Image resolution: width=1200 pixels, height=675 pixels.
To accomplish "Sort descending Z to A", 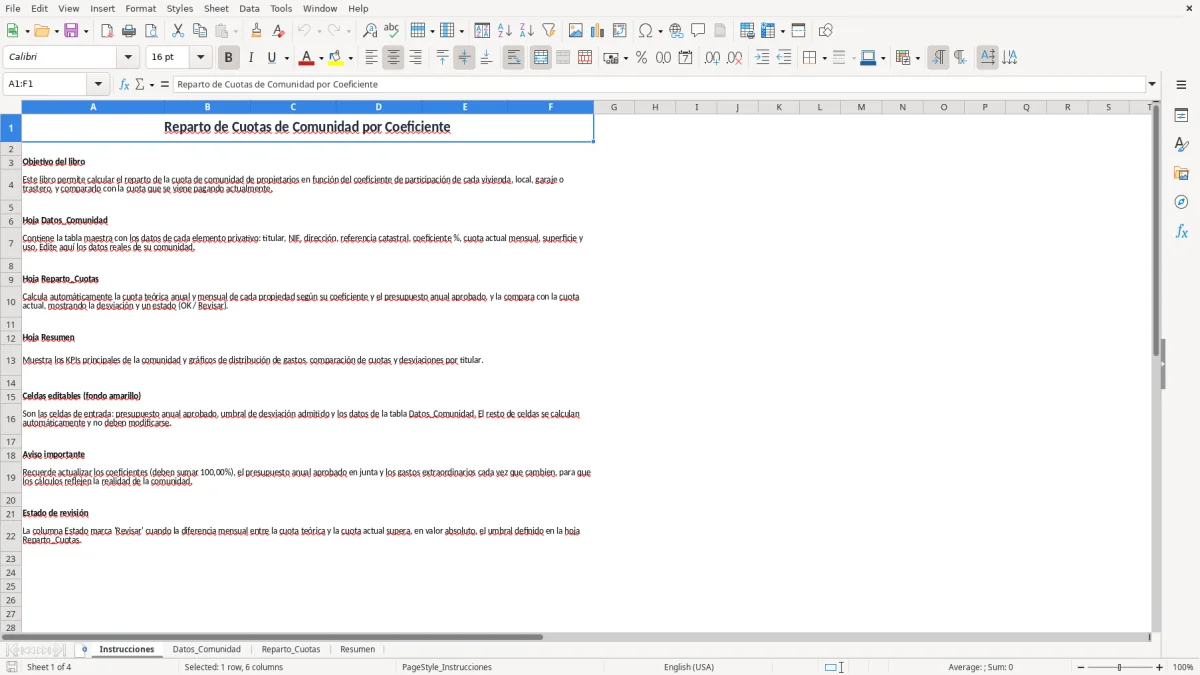I will [x=527, y=31].
